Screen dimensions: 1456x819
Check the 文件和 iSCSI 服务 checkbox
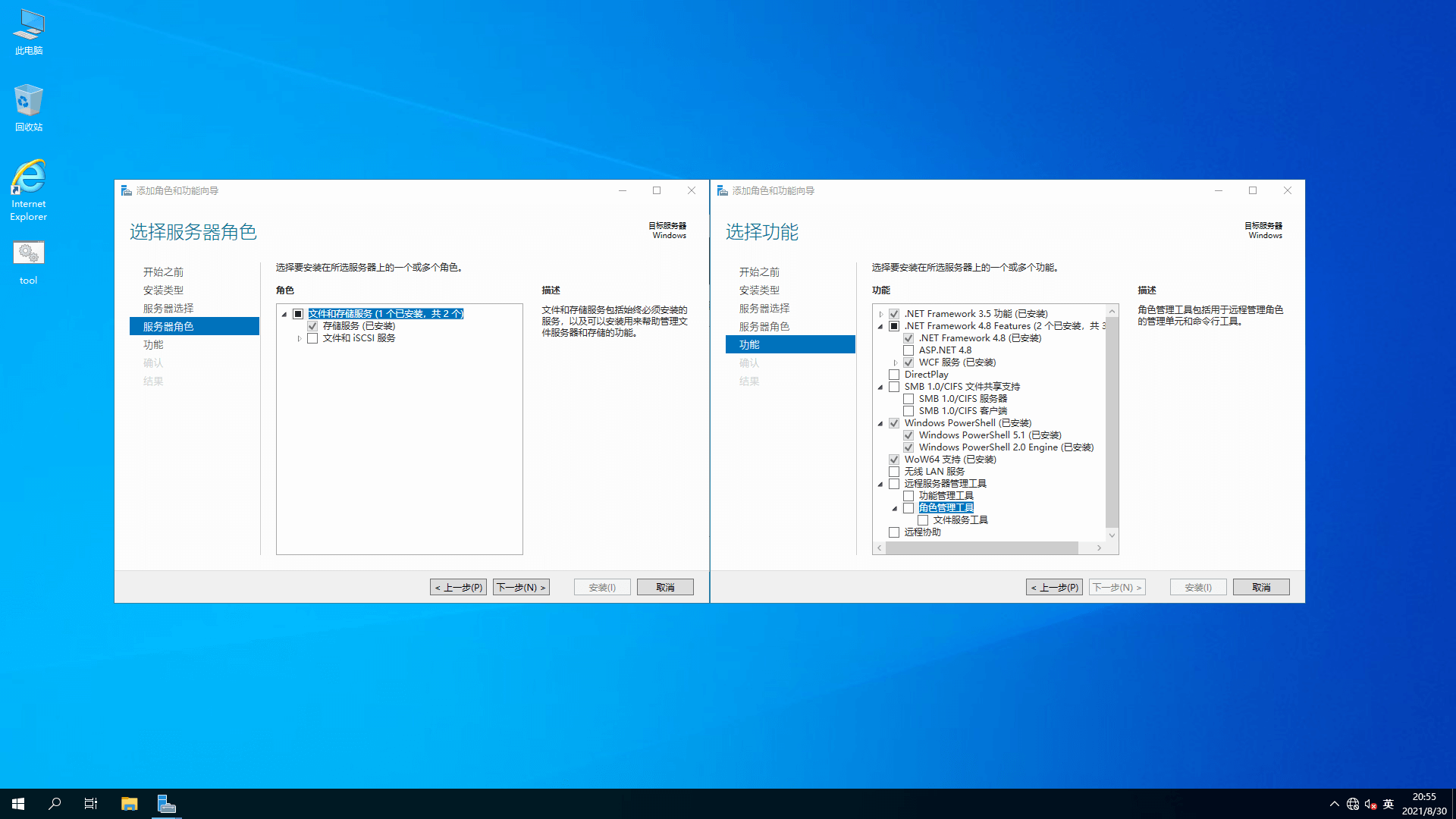click(x=312, y=338)
